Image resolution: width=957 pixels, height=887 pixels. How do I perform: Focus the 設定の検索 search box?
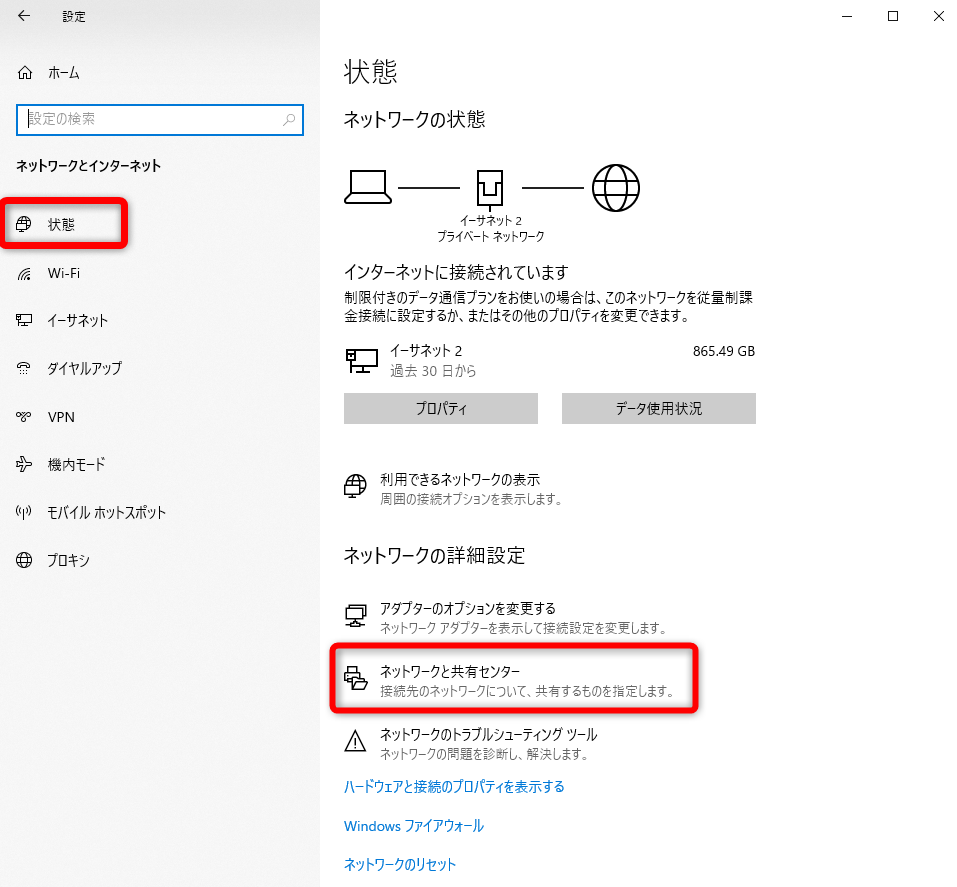[x=160, y=120]
